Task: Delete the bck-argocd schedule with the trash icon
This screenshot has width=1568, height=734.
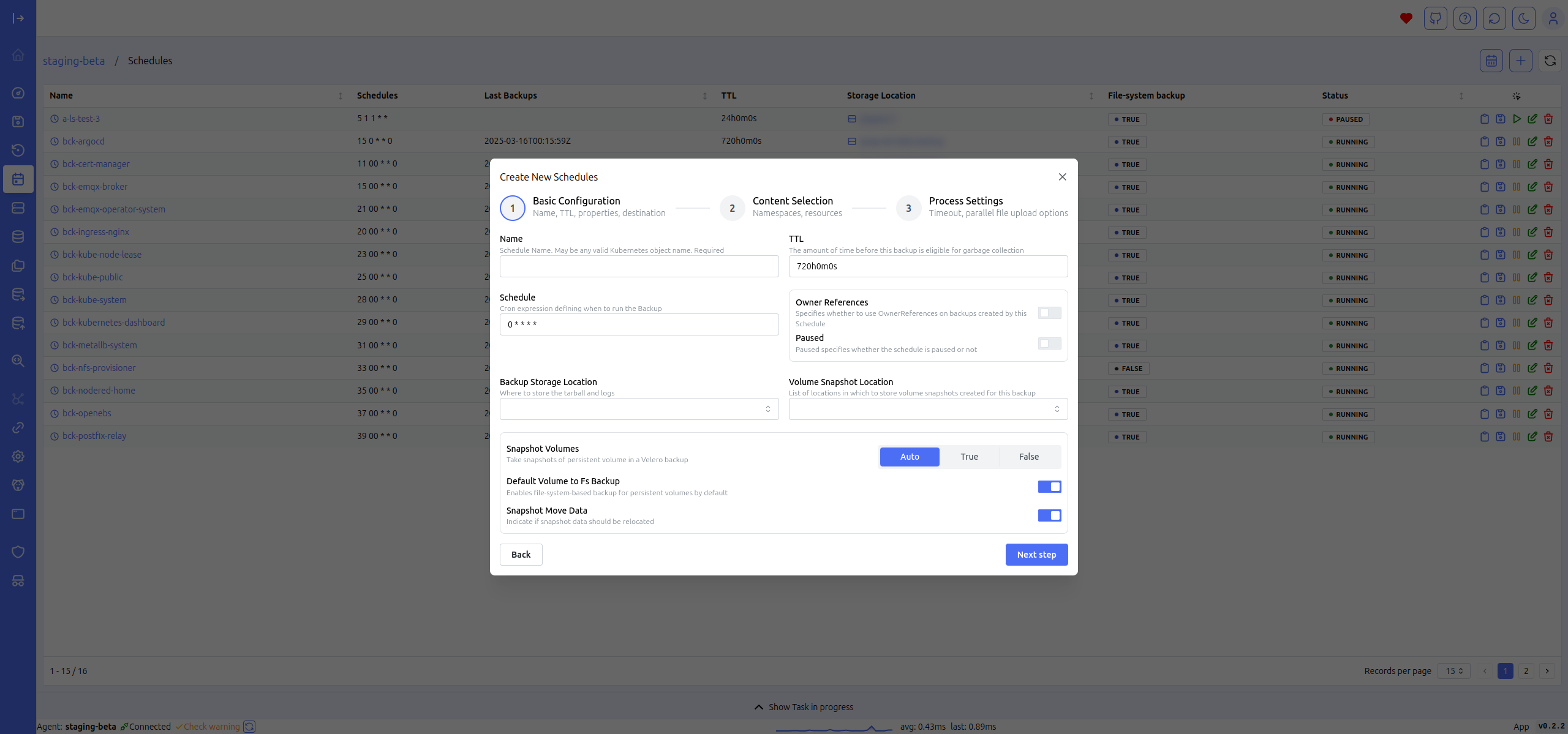Action: [x=1548, y=141]
